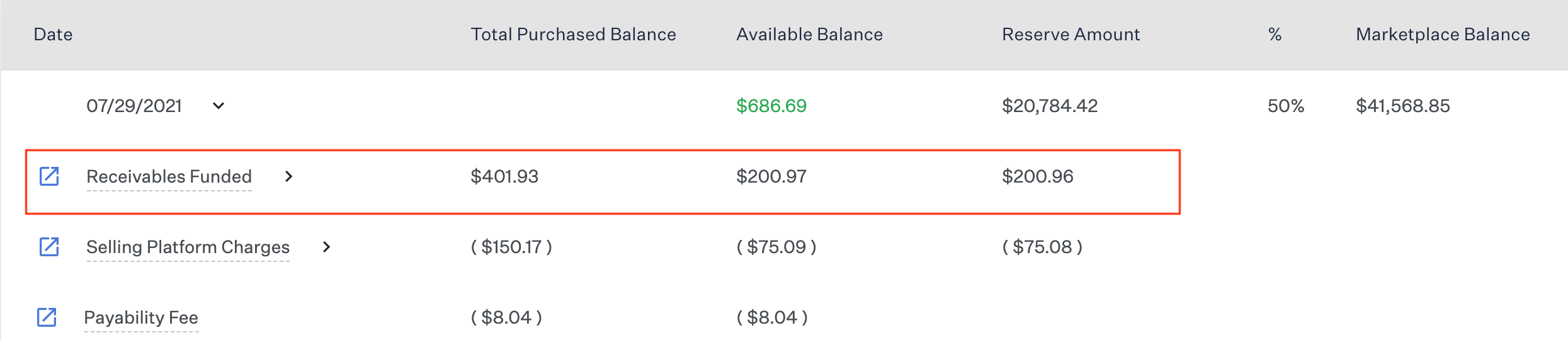1568x340 pixels.
Task: Open Selling Platform Charges external link icon
Action: pyautogui.click(x=49, y=247)
